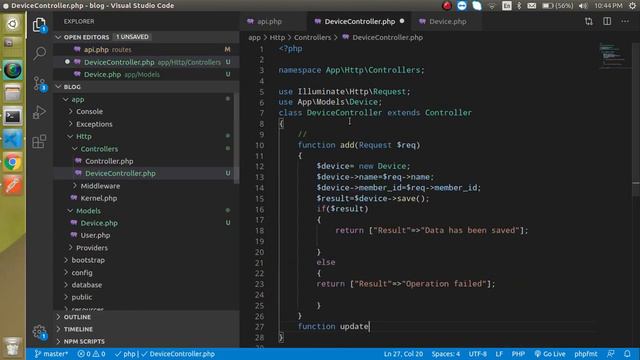
Task: Change Spaces: 4 indentation setting
Action: pos(445,354)
